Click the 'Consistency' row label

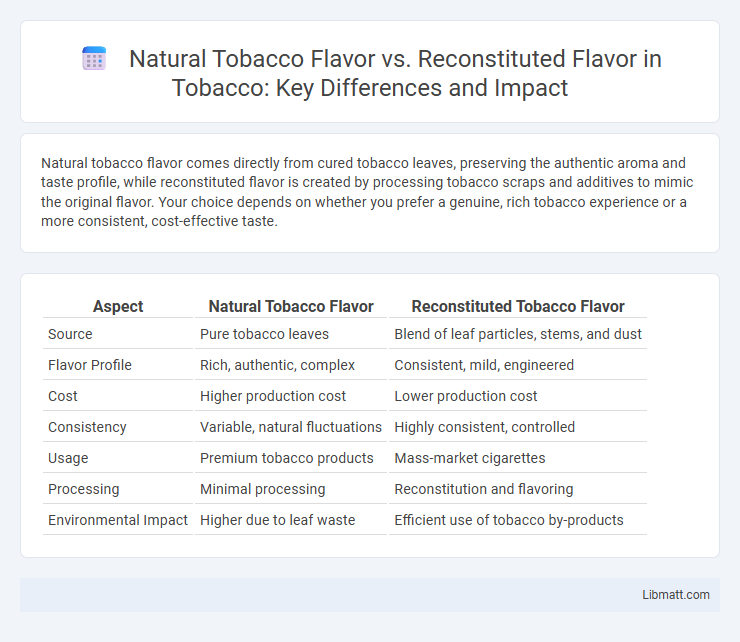87,427
